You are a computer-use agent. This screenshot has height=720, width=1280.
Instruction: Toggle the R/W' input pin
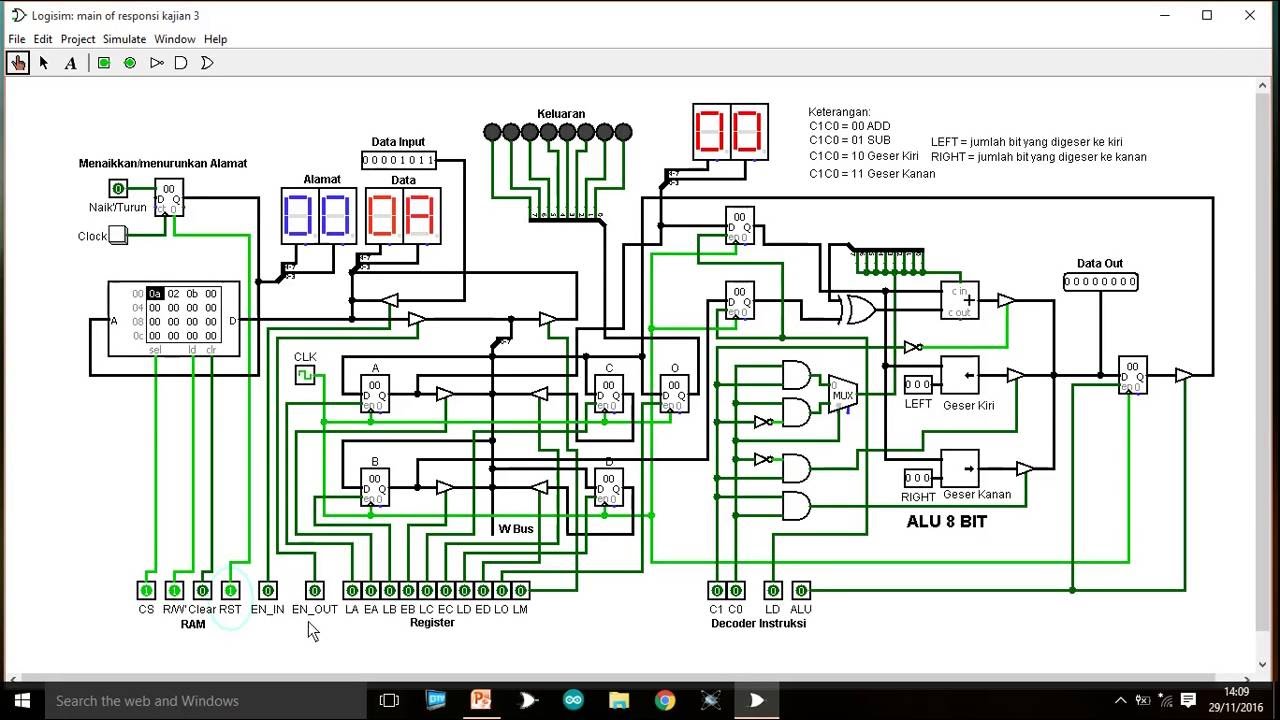[x=175, y=590]
